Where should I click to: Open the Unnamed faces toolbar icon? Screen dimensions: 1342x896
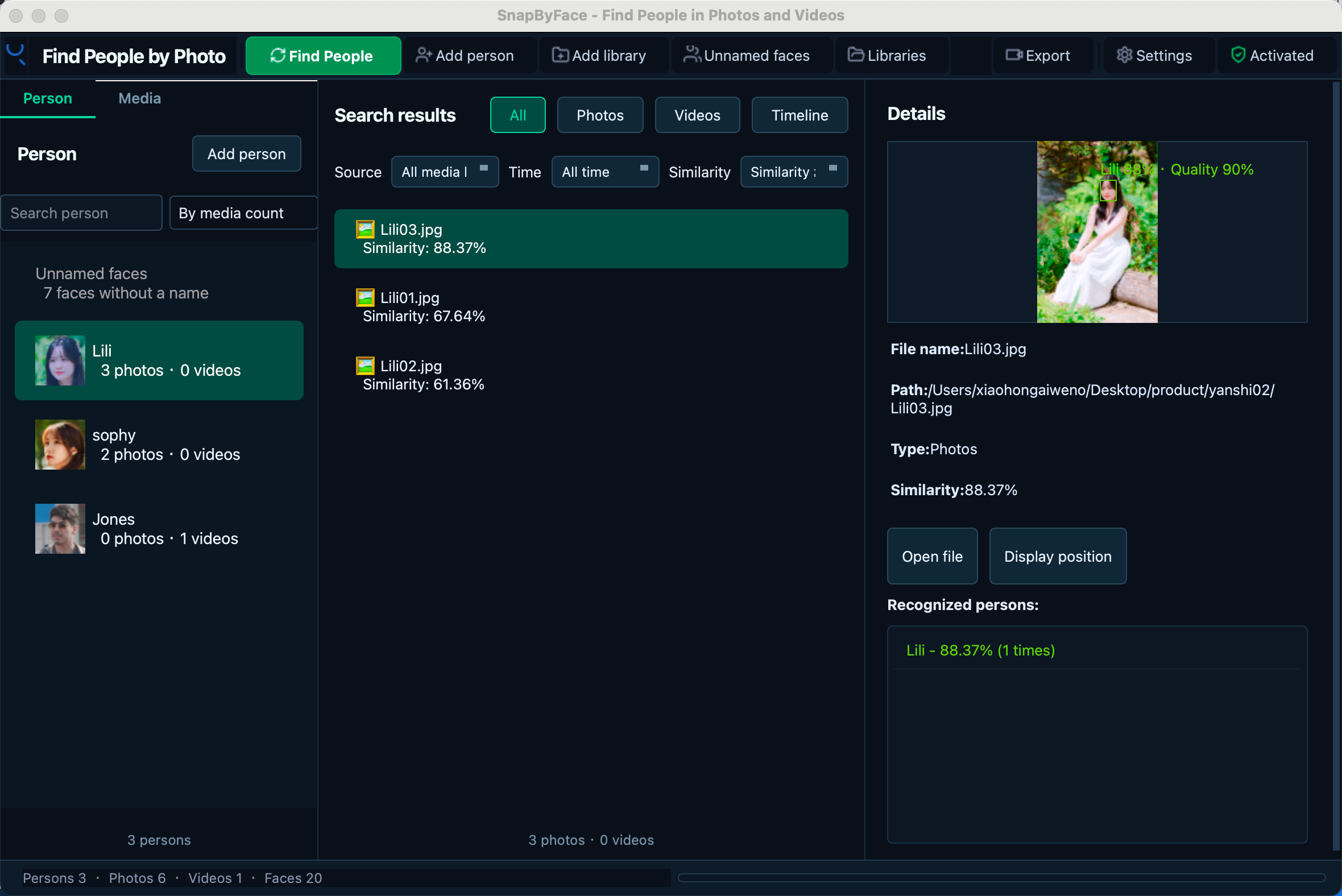pos(691,55)
